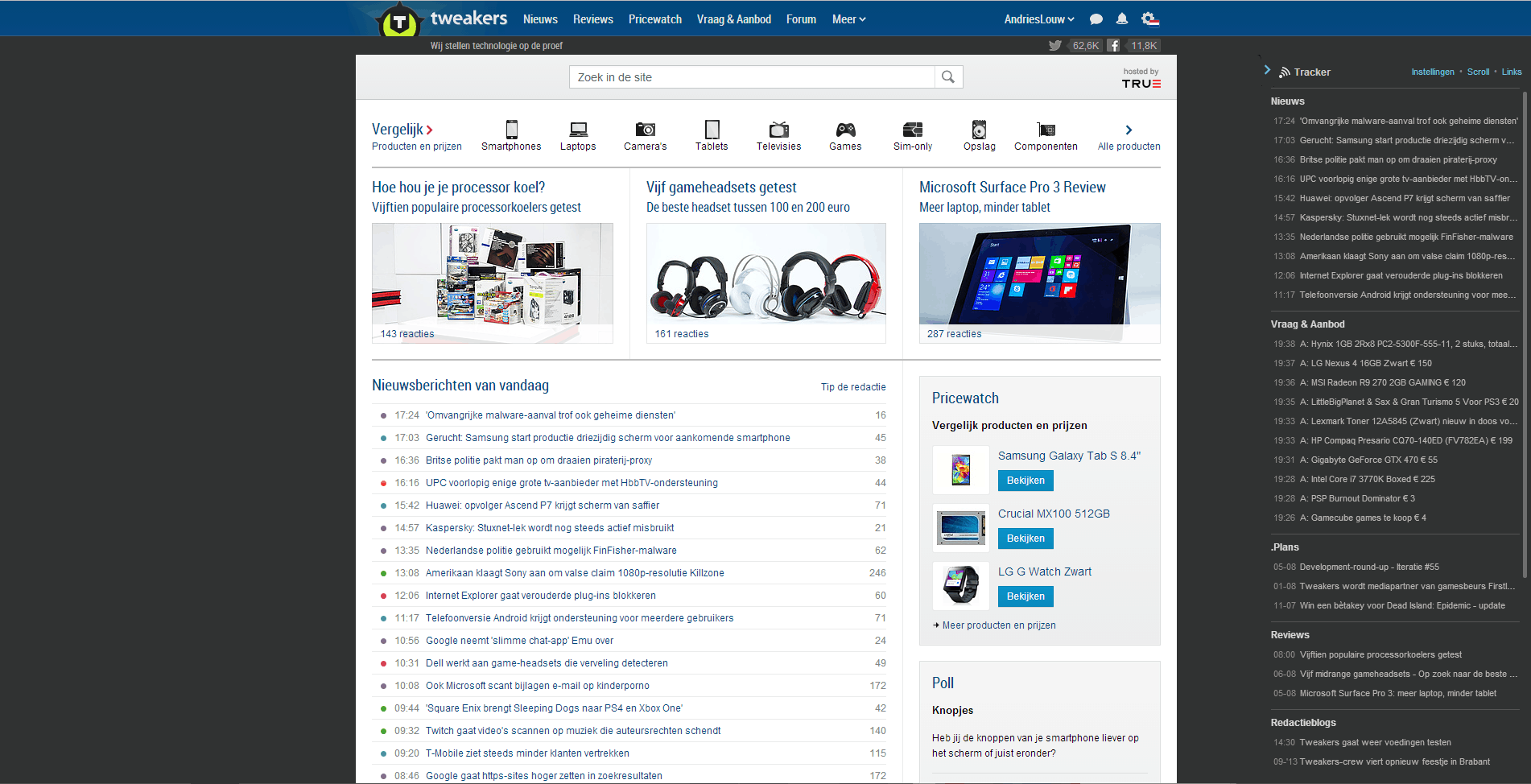
Task: Click the Samsung Galaxy Tab S product thumbnail
Action: click(961, 469)
